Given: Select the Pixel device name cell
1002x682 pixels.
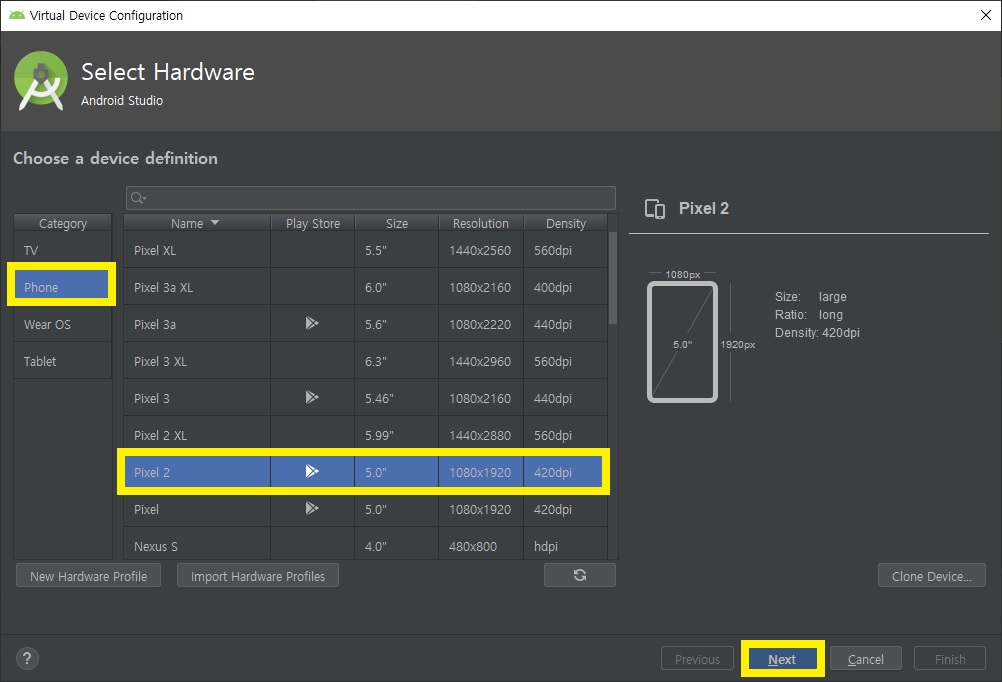Looking at the screenshot, I should pos(197,509).
